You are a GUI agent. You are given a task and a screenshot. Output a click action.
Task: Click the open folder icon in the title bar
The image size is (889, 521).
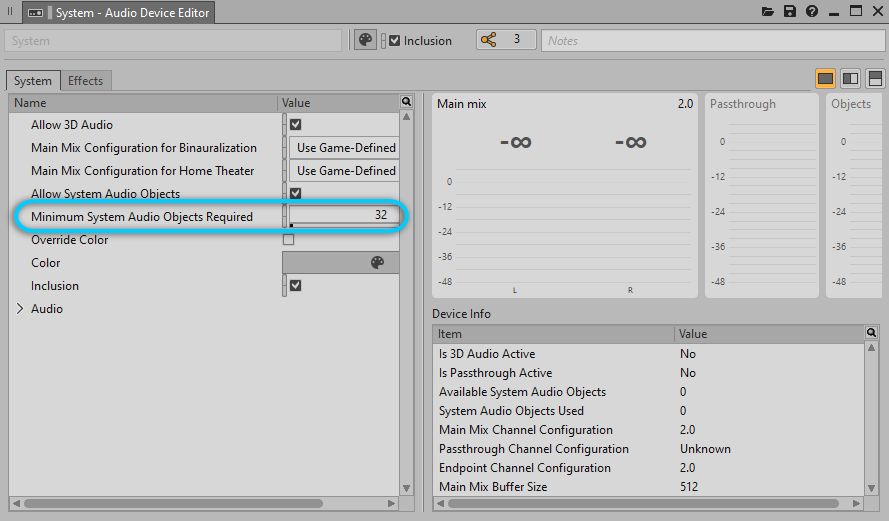coord(768,12)
